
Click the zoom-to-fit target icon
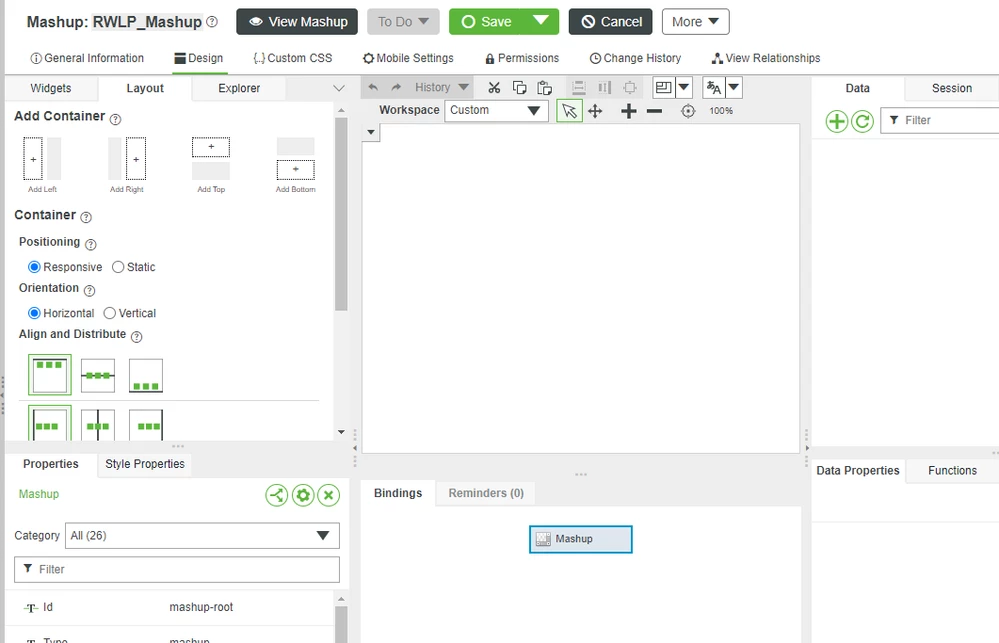(687, 111)
